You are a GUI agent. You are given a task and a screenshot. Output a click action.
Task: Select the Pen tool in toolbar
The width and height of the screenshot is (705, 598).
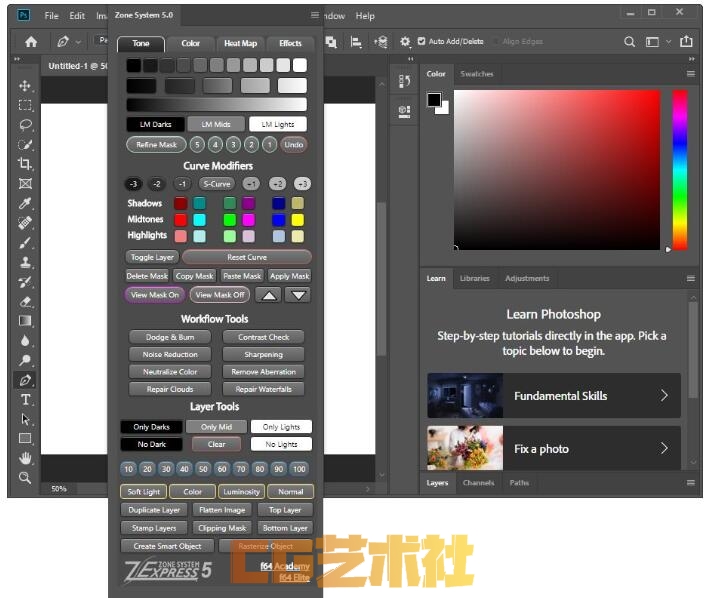25,380
